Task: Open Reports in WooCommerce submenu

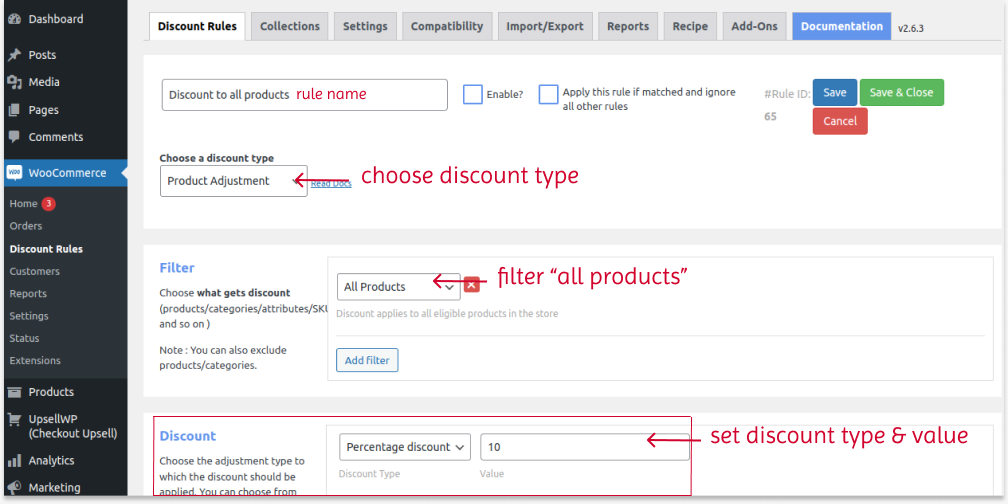Action: pos(28,294)
